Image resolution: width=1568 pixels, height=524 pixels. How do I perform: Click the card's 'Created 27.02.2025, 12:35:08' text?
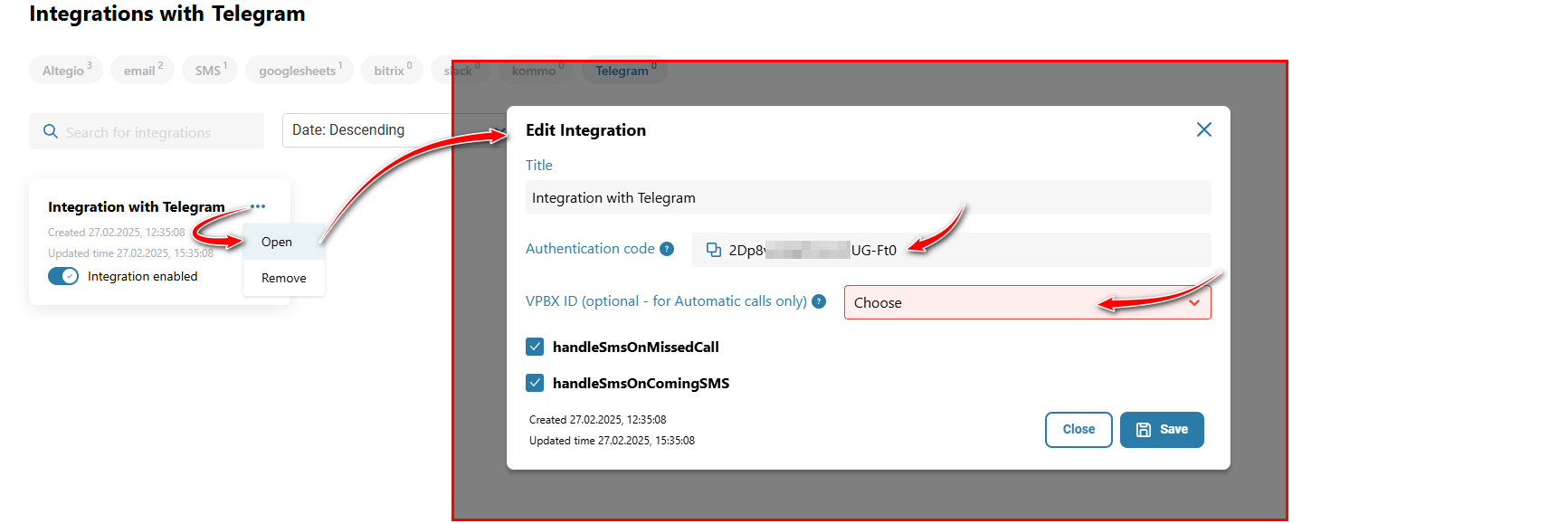pyautogui.click(x=116, y=233)
